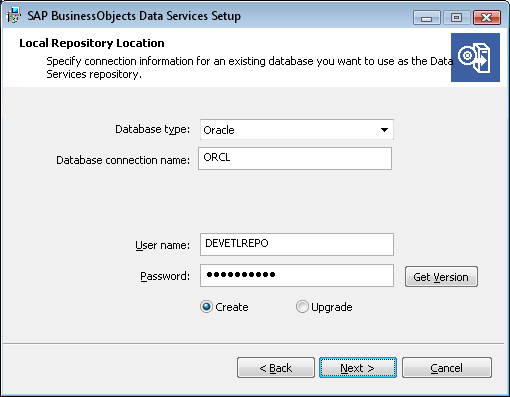Proceed with the Next button
Viewport: 510px width, 397px height.
(358, 368)
